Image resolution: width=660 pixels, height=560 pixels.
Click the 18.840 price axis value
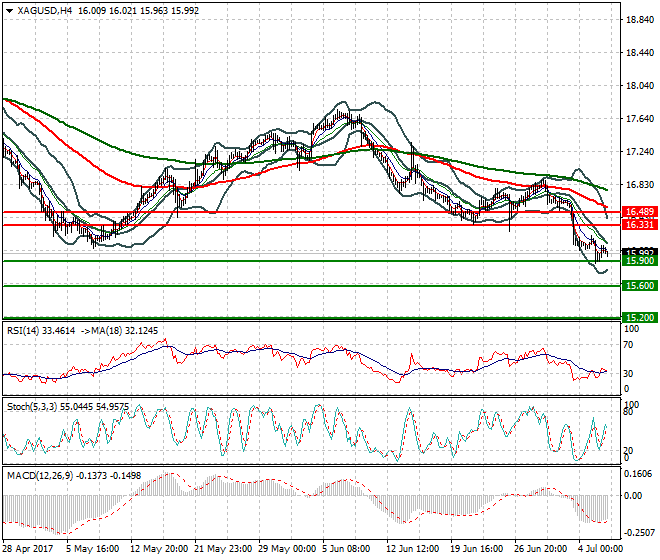(x=640, y=20)
